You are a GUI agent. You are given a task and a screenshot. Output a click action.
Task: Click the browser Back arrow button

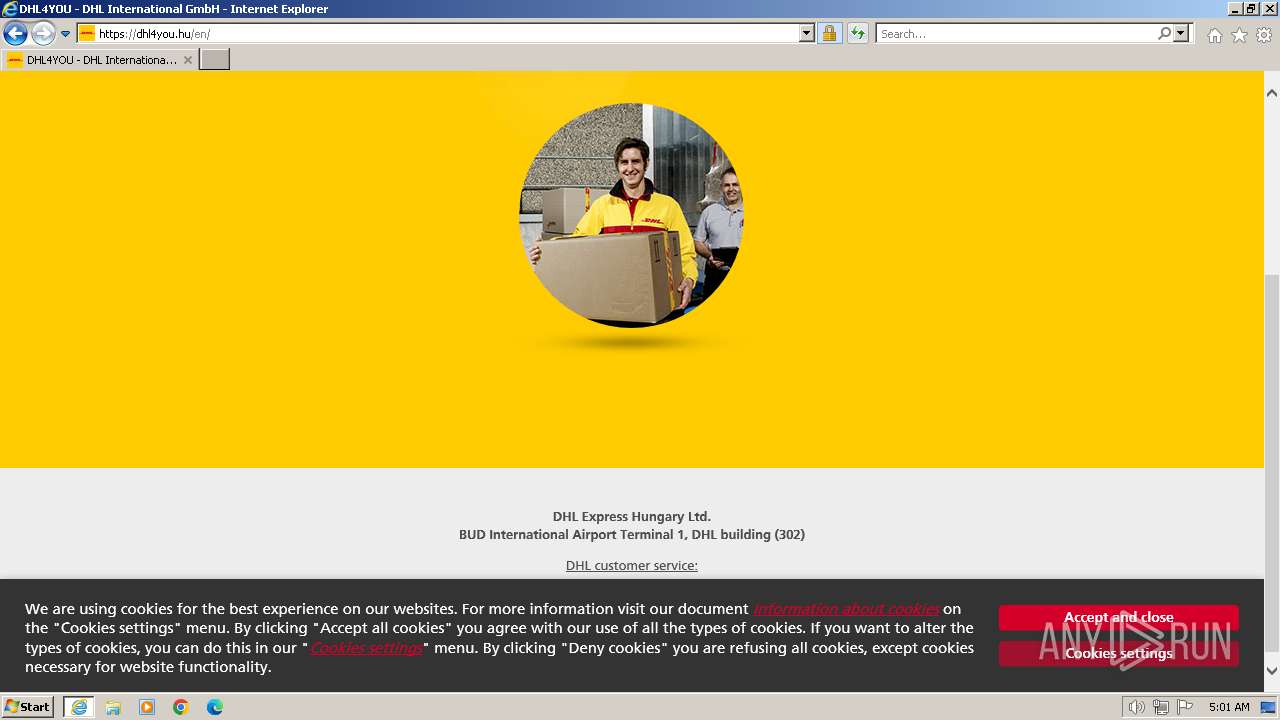pyautogui.click(x=15, y=34)
